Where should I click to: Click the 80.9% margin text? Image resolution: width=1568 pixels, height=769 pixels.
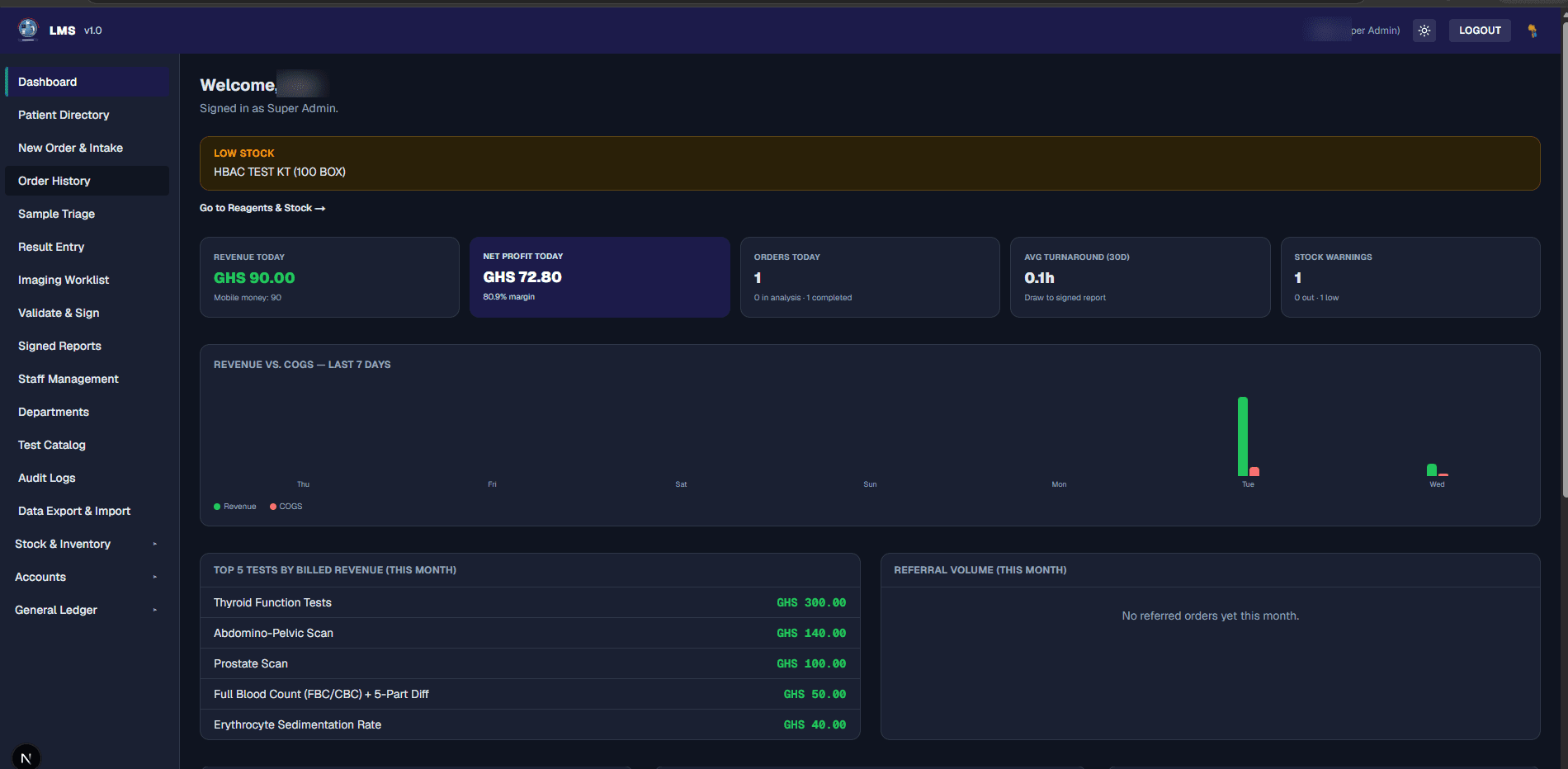[509, 297]
